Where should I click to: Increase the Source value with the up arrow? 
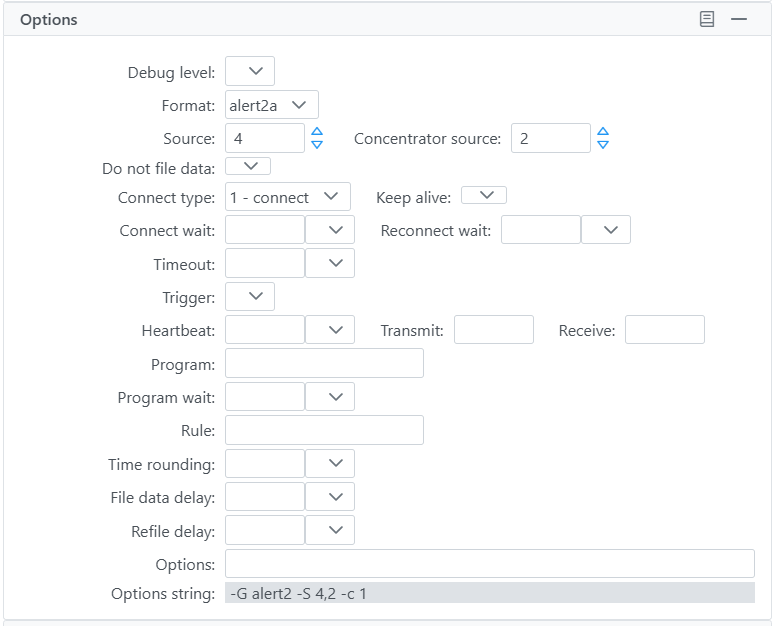[x=317, y=132]
